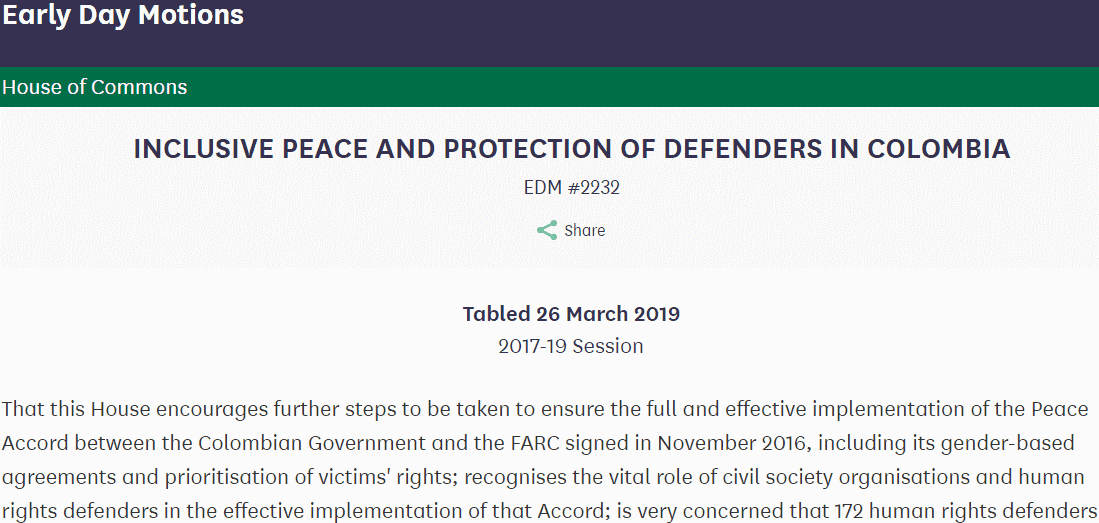Select House of Commons in green bar
1099x523 pixels.
(x=95, y=87)
